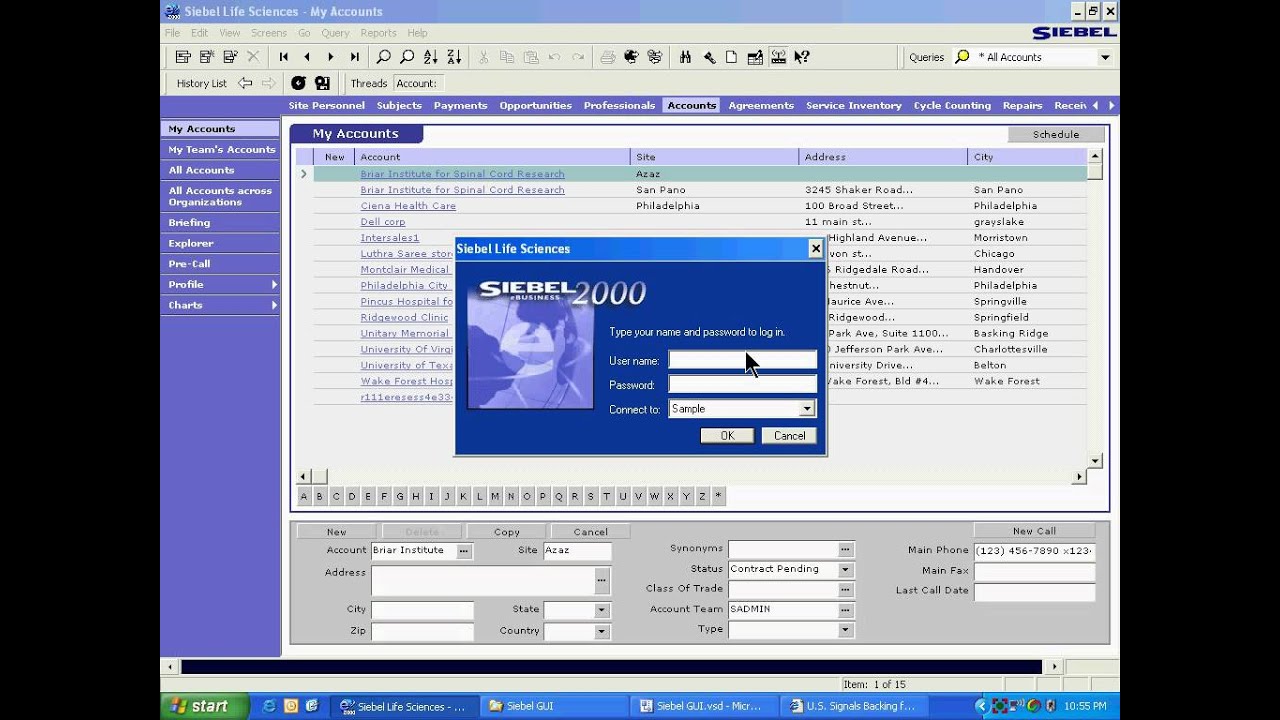Click the Account field ellipsis button

[463, 551]
